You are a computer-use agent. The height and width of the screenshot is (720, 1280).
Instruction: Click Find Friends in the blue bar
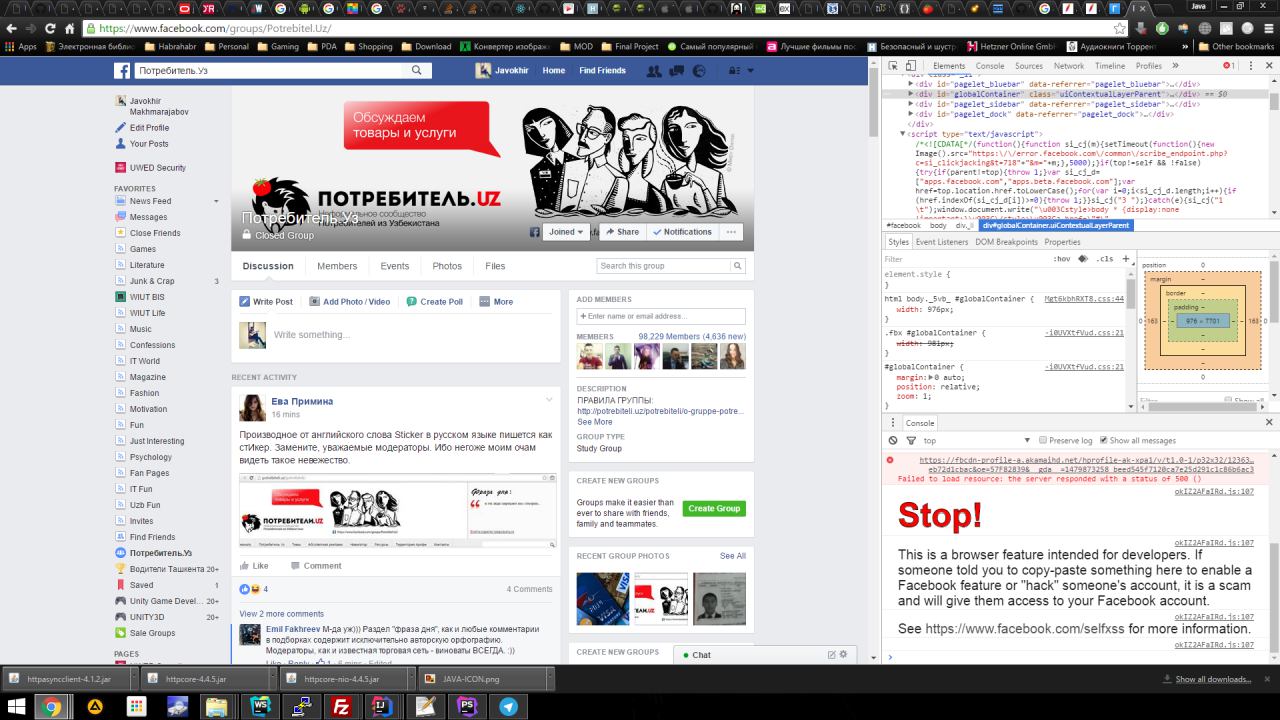pyautogui.click(x=602, y=71)
